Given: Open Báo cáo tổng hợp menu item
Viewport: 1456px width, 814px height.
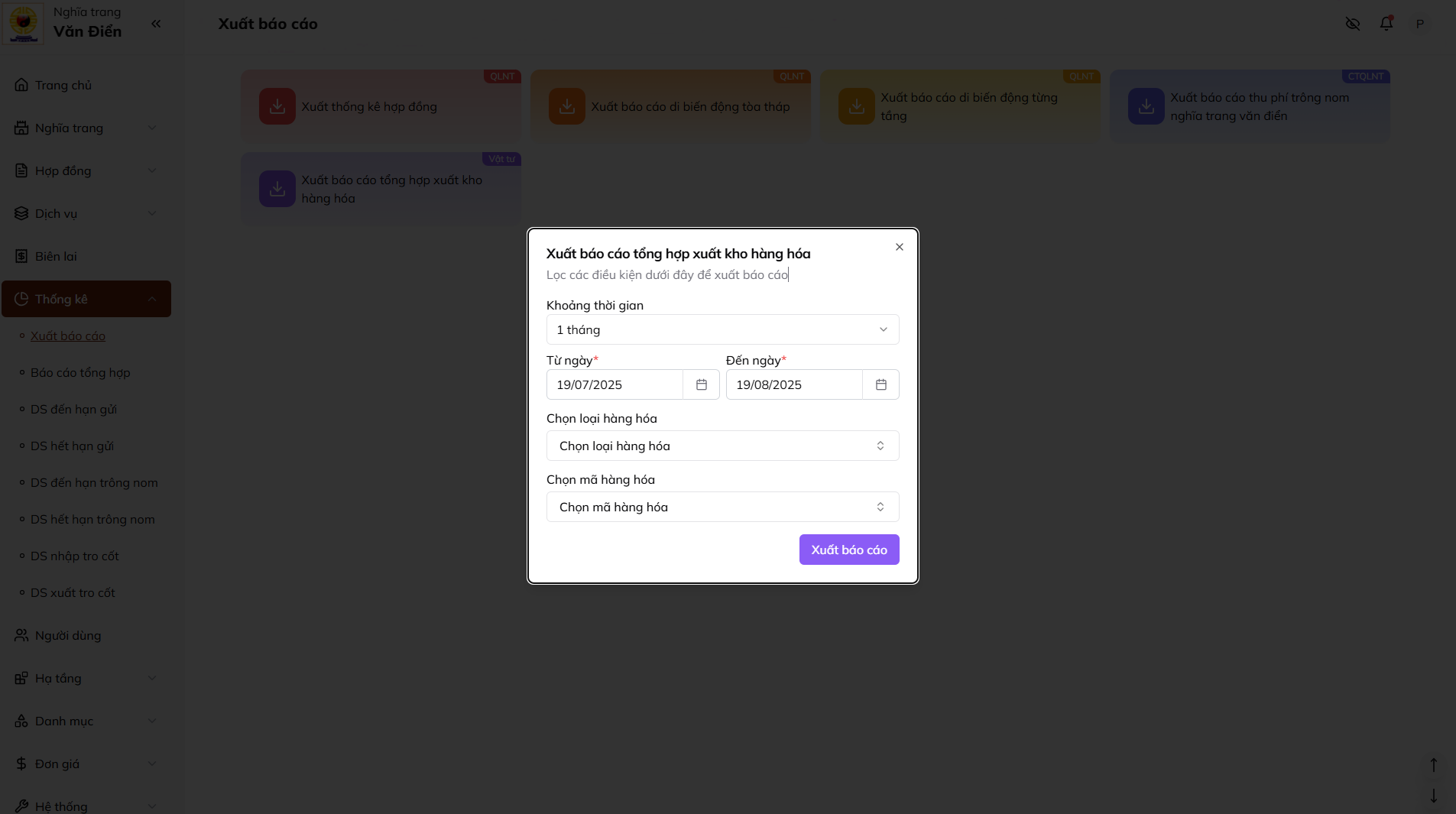Looking at the screenshot, I should [80, 372].
